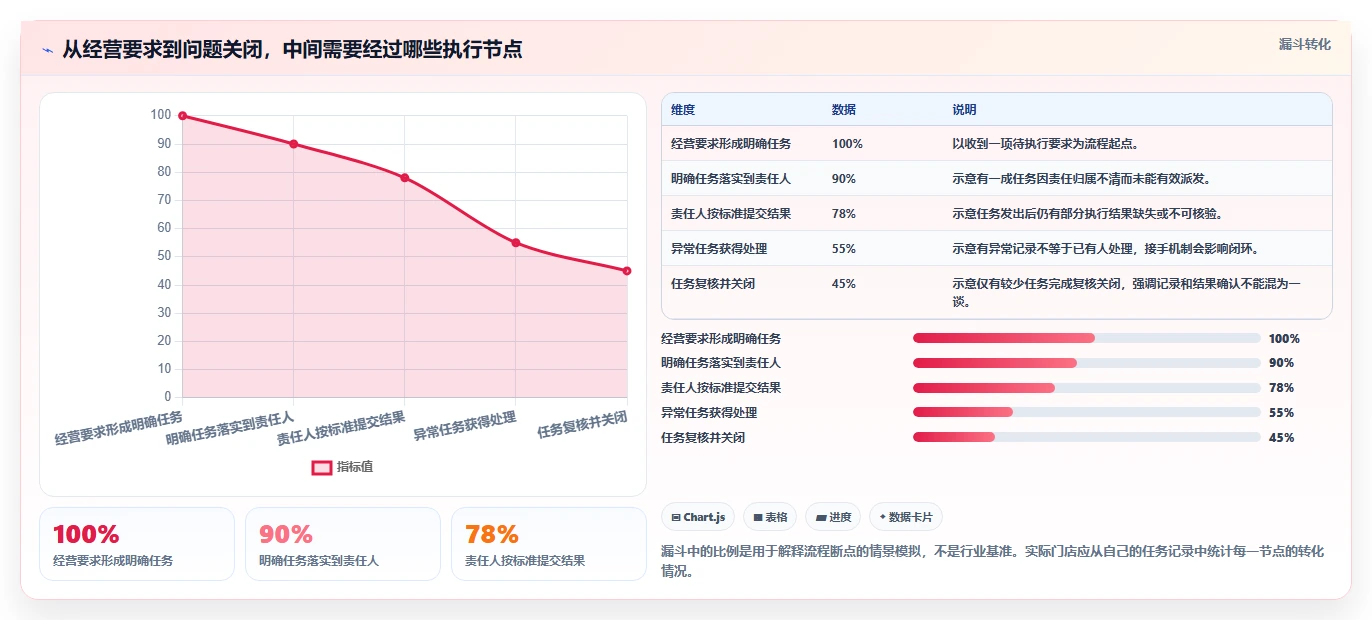Click the page title about 执行节点
Screen dimensions: 1372x620
tap(292, 49)
